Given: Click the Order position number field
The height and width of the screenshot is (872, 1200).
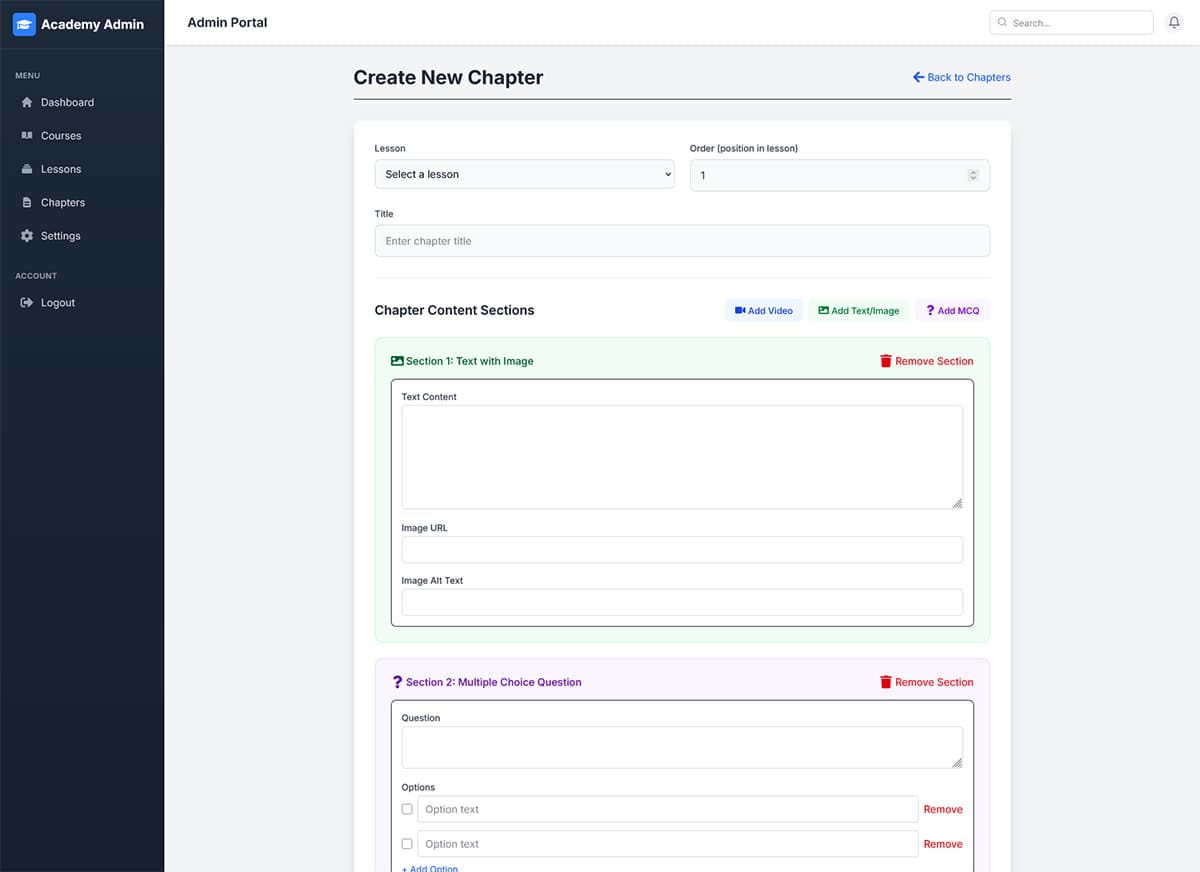Looking at the screenshot, I should click(x=840, y=175).
